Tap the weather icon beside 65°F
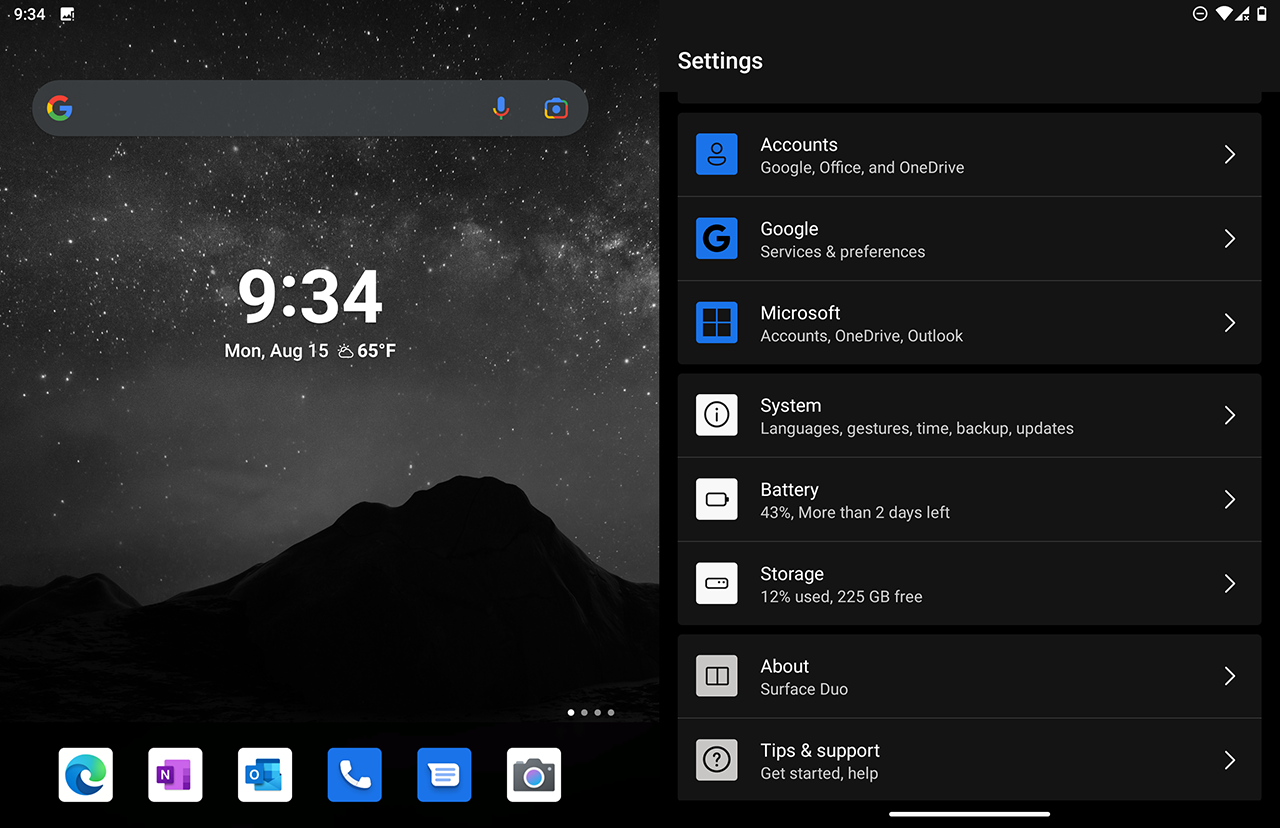This screenshot has width=1280, height=828. point(345,351)
